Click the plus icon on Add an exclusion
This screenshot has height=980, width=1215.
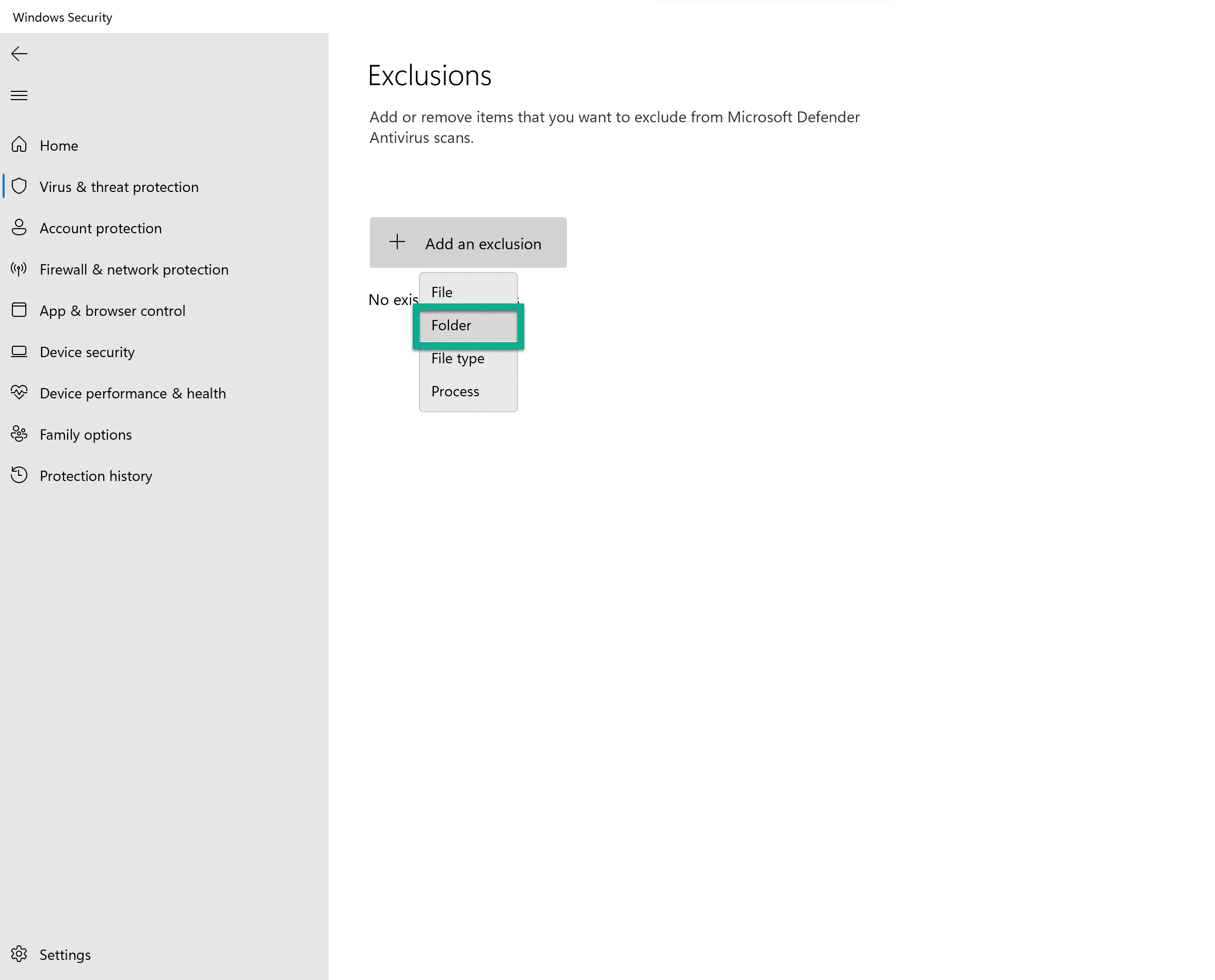(x=397, y=242)
